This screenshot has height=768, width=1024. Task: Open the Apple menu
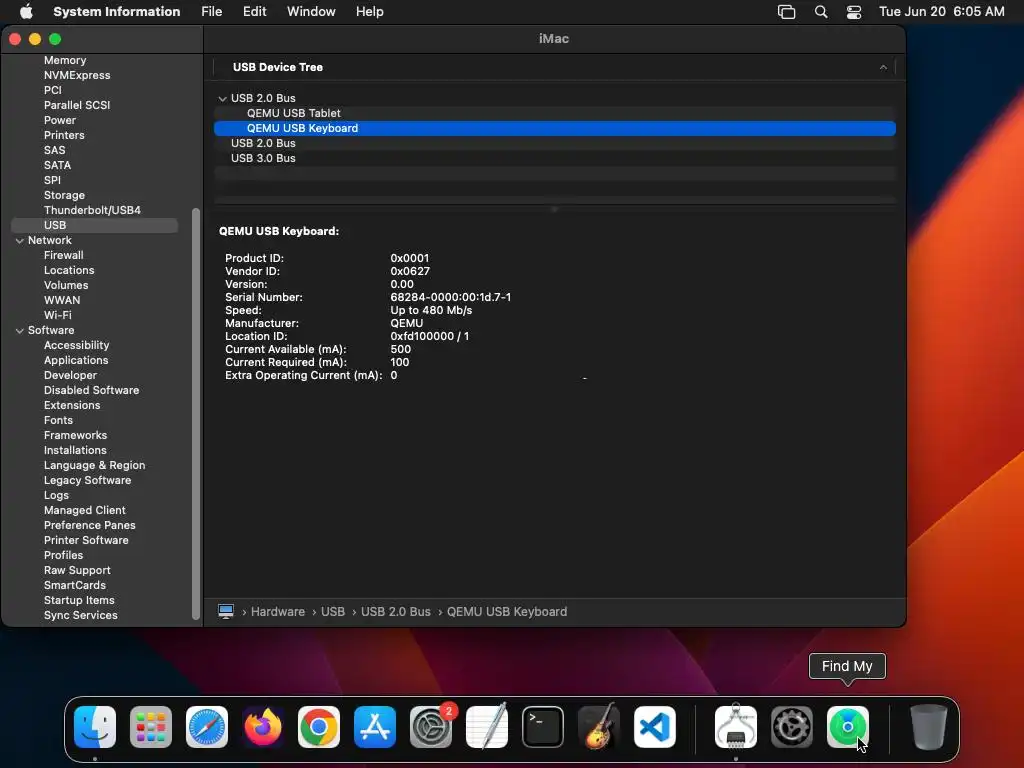(x=26, y=11)
